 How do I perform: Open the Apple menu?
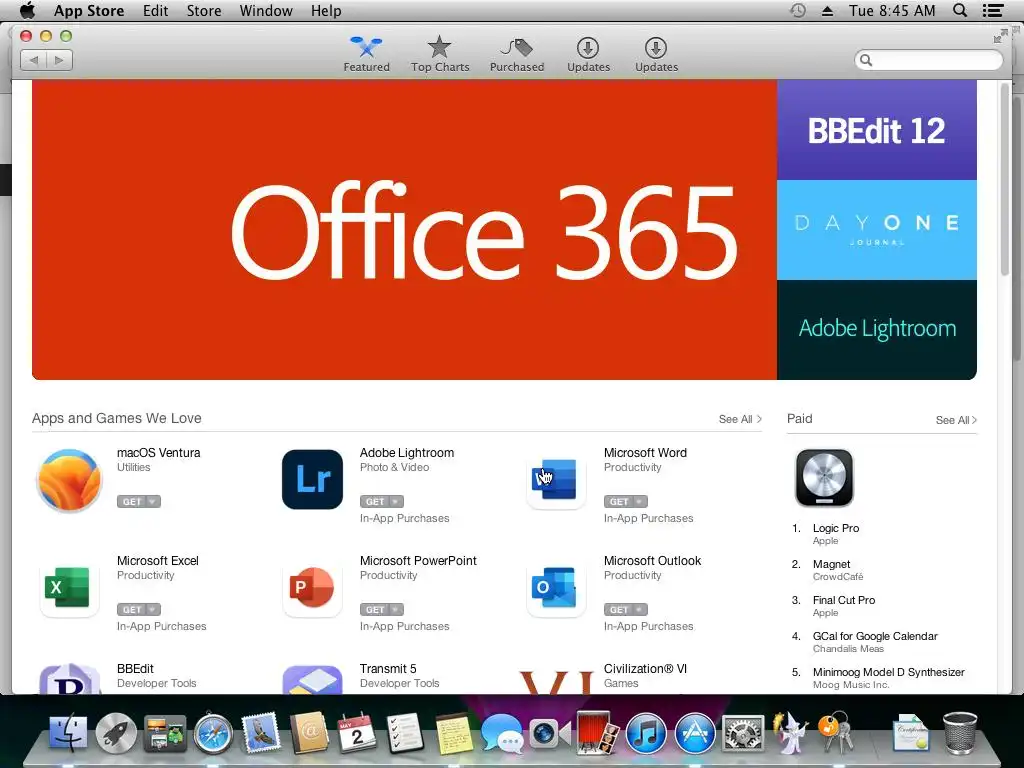click(x=27, y=10)
